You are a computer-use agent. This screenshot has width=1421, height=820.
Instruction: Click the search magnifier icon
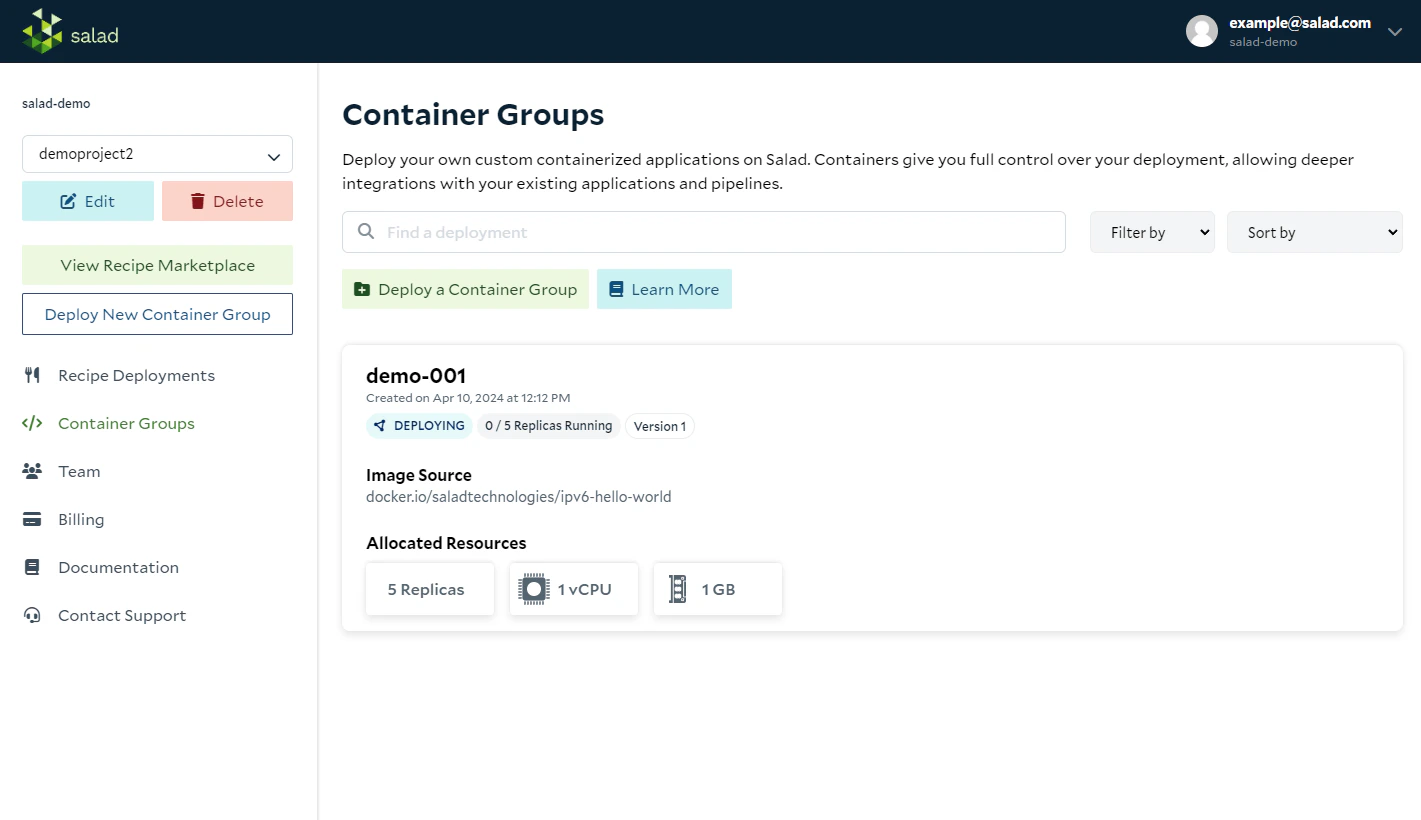click(366, 232)
